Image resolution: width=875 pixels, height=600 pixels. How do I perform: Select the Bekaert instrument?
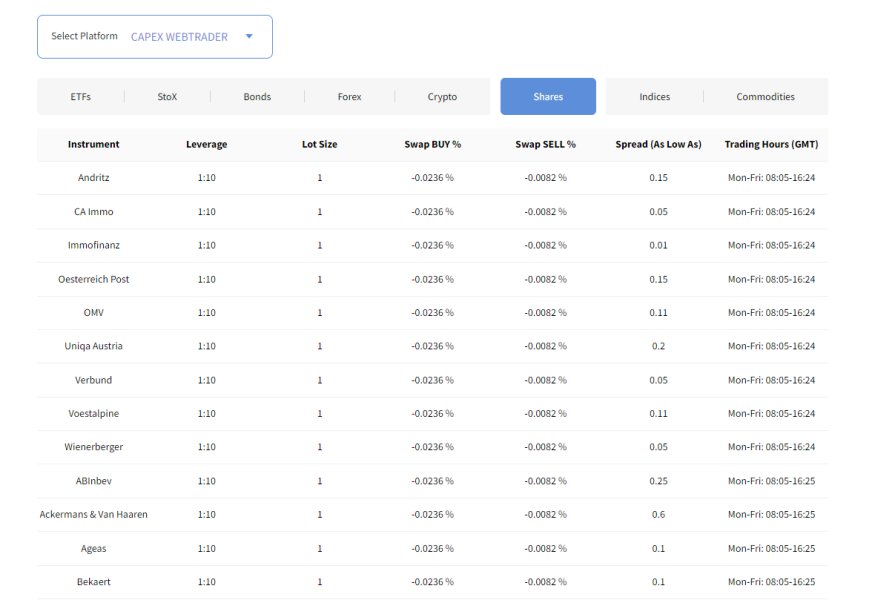tap(93, 581)
